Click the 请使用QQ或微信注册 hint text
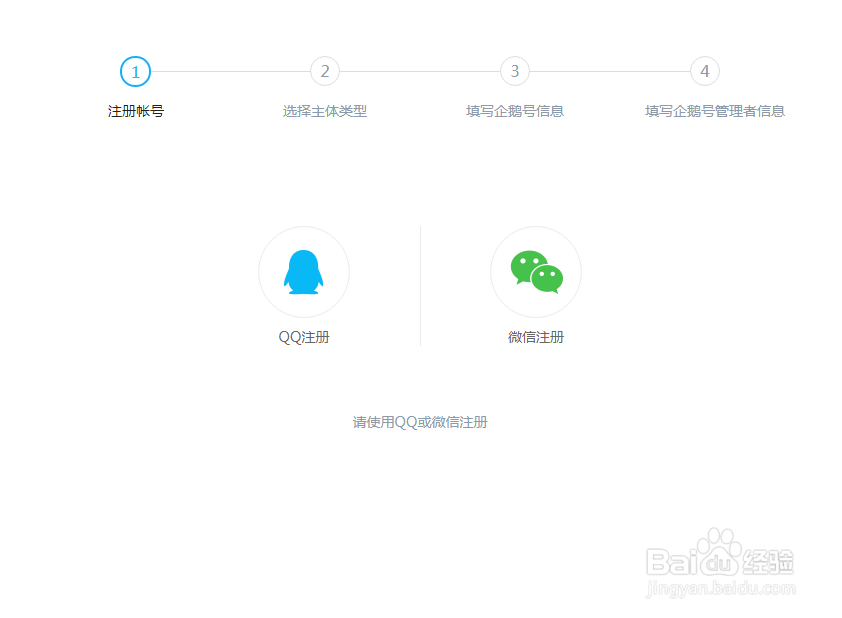The height and width of the screenshot is (618, 842). pyautogui.click(x=420, y=422)
